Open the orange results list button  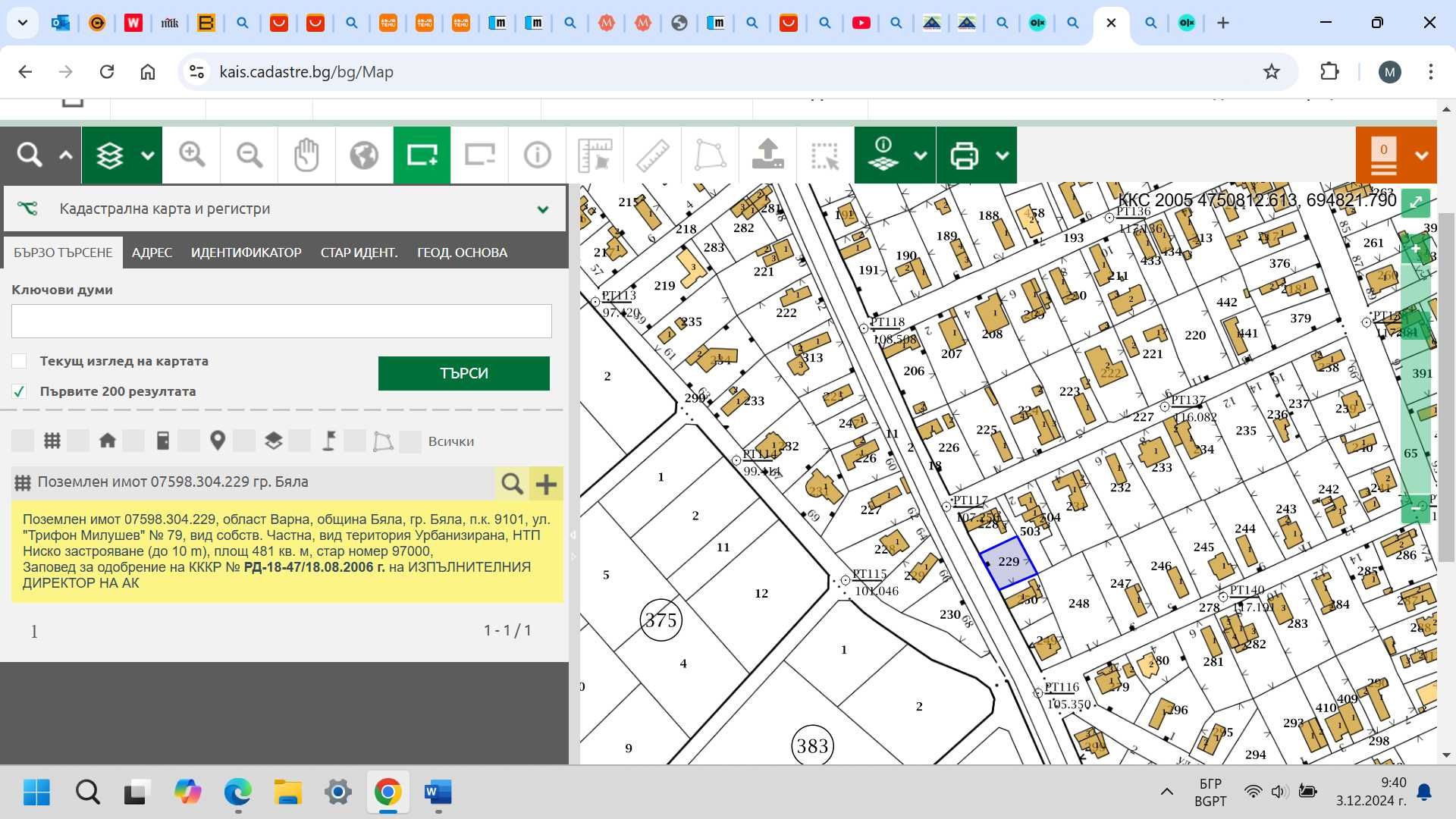click(x=1384, y=155)
